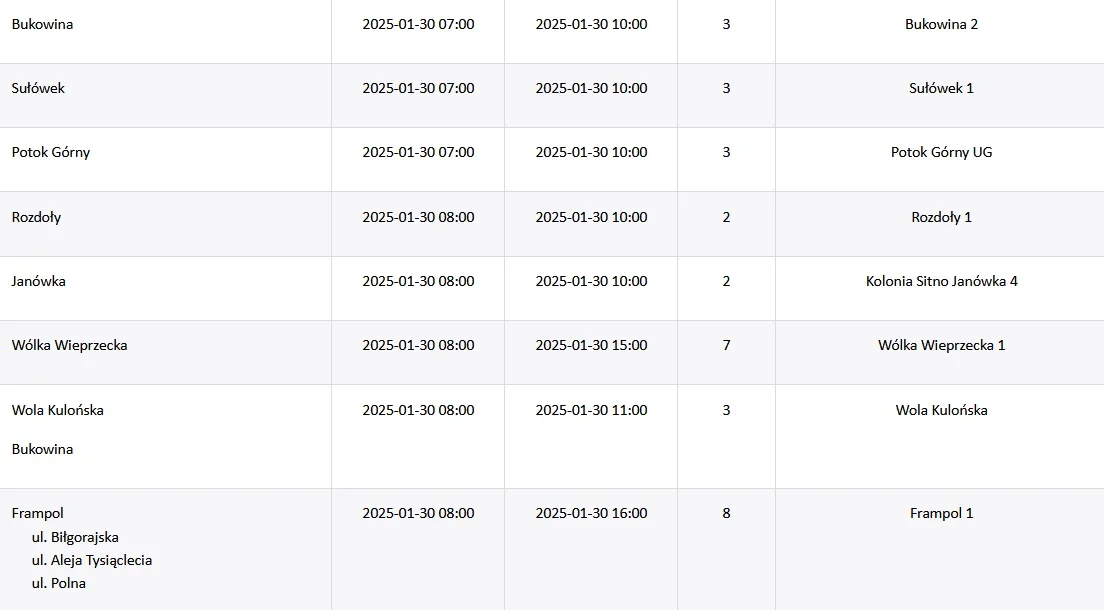Click Frampol location heading

click(x=37, y=513)
